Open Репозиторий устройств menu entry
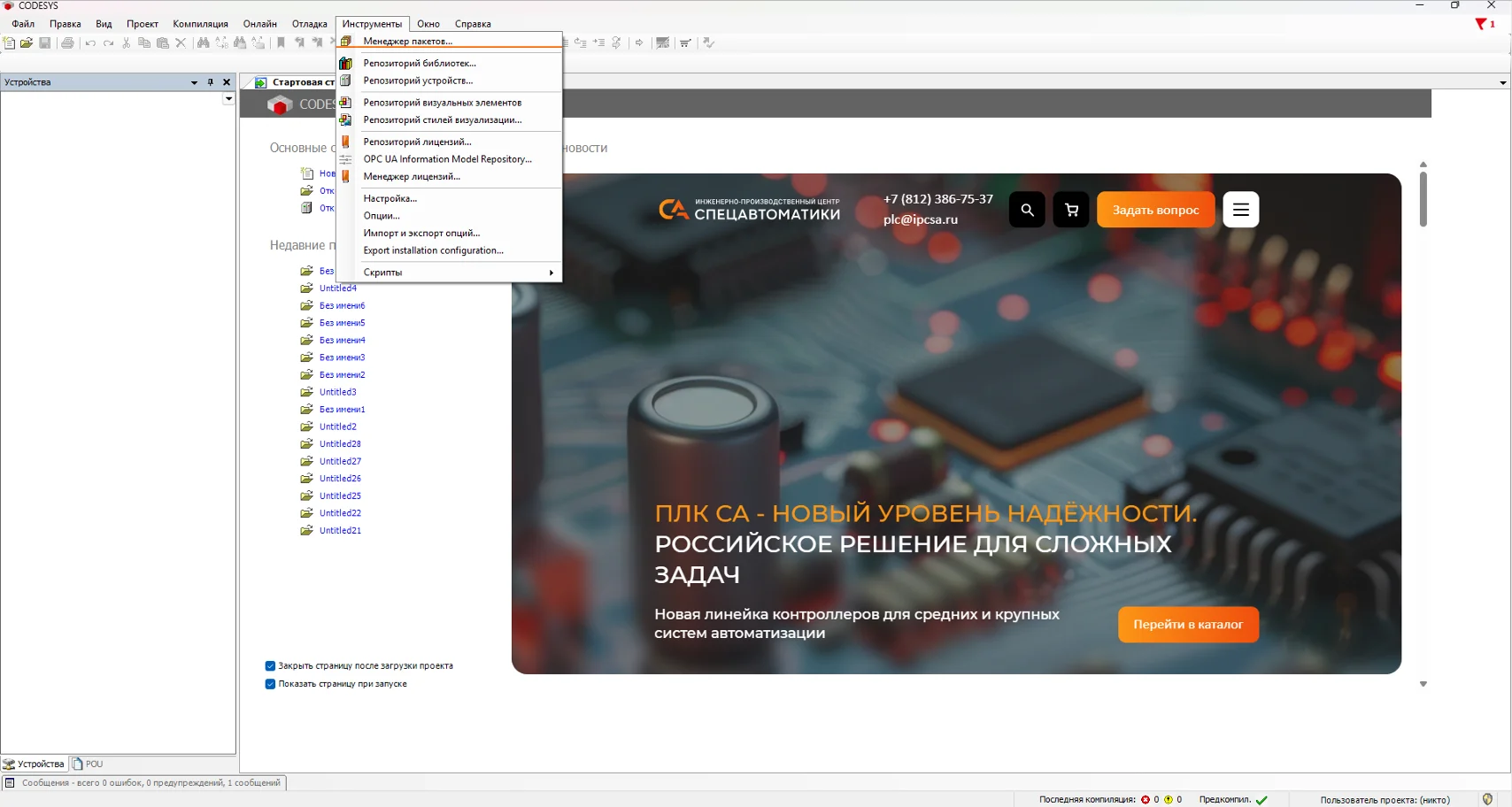 tap(450, 81)
